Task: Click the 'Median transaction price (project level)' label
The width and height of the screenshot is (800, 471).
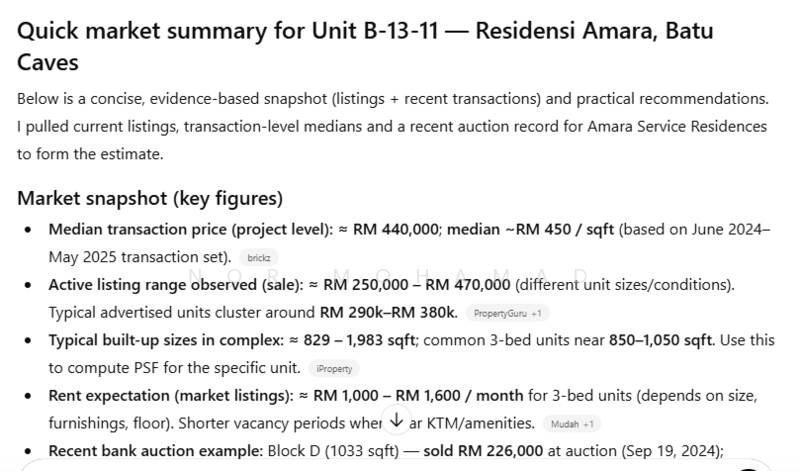Action: [190, 229]
